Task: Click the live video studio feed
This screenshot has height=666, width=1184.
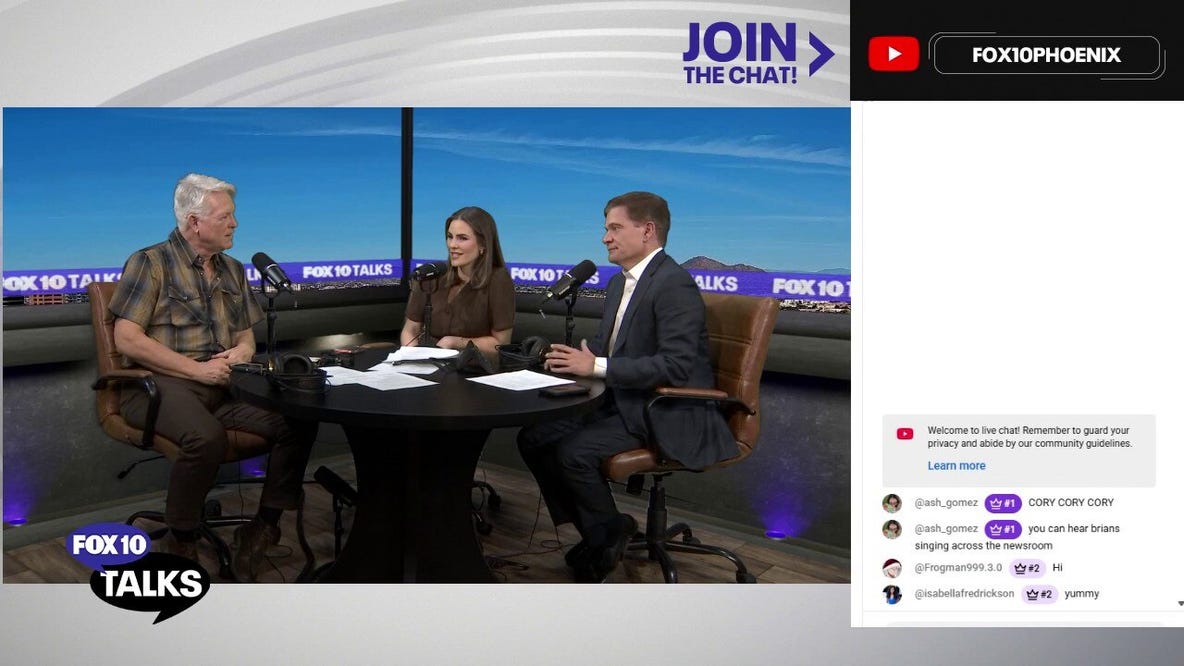Action: [x=426, y=345]
